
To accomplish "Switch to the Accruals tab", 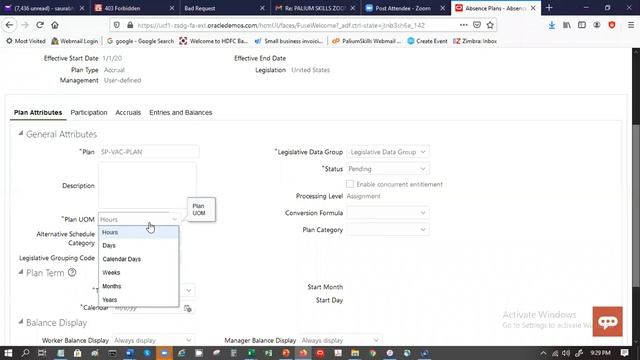I will (x=128, y=113).
